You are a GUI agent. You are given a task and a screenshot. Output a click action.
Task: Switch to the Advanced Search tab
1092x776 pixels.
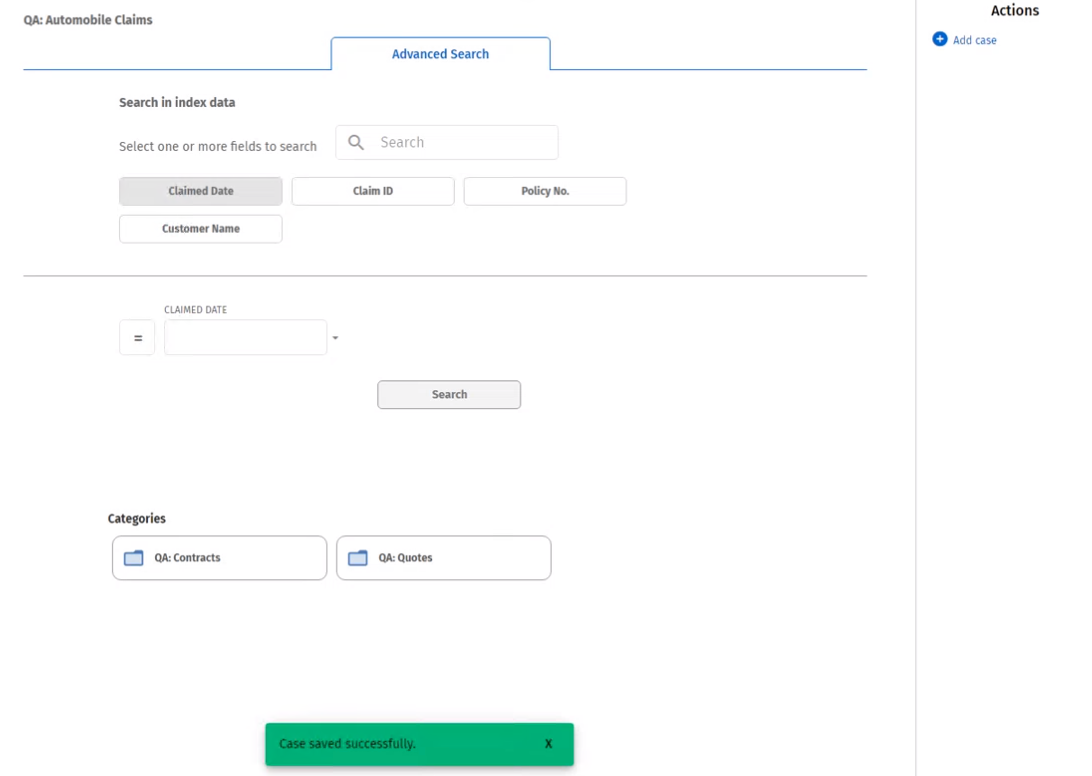[440, 54]
